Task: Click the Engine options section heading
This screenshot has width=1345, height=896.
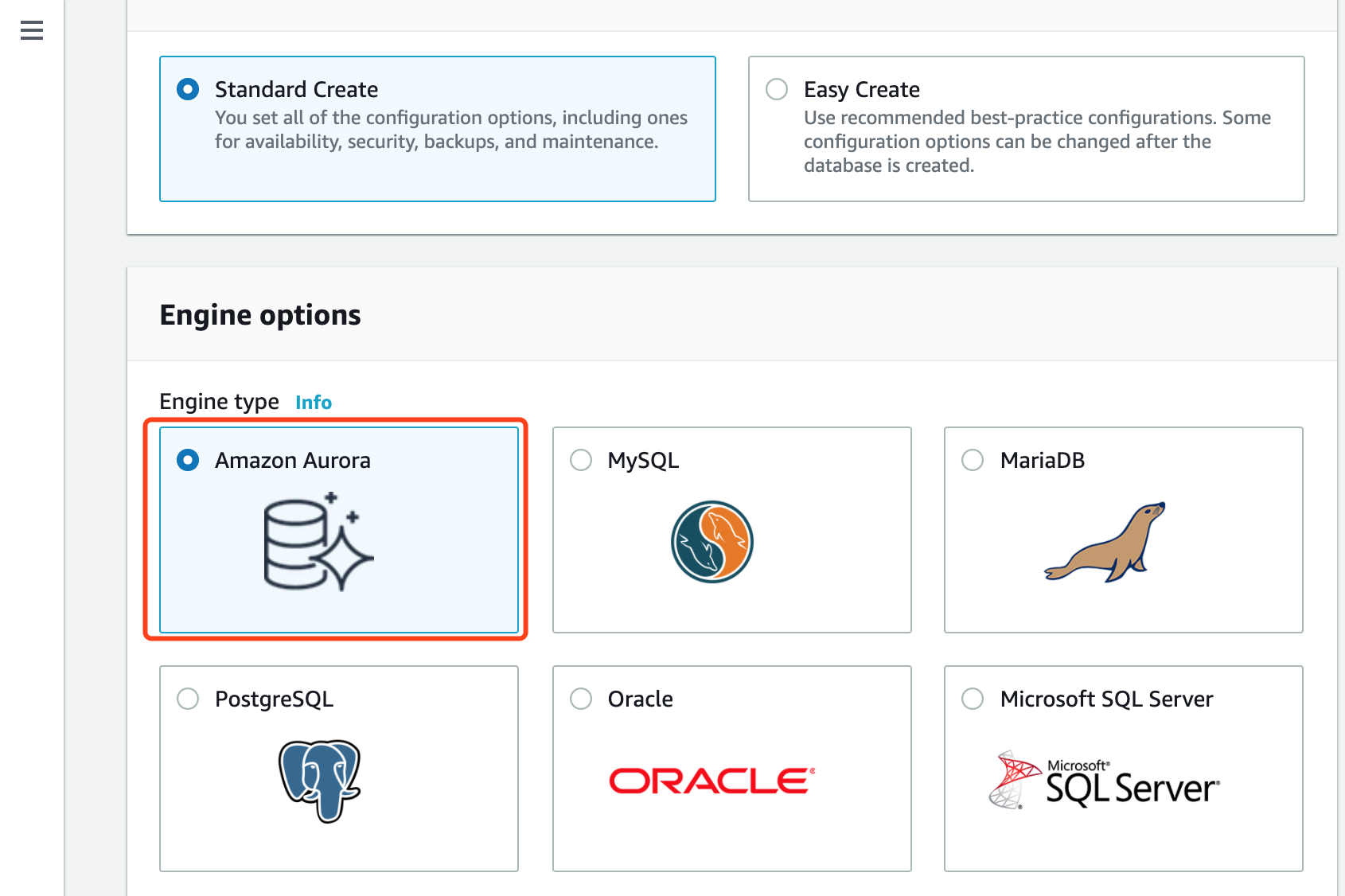Action: 260,315
